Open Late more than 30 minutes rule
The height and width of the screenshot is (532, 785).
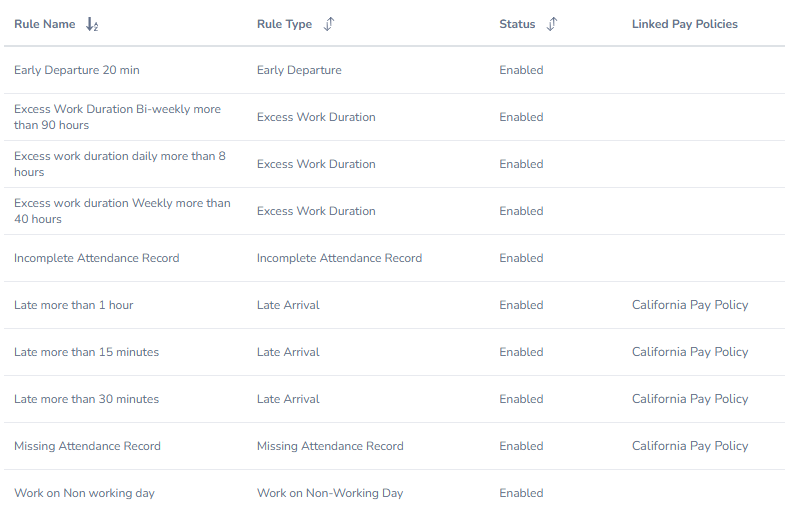[x=86, y=399]
